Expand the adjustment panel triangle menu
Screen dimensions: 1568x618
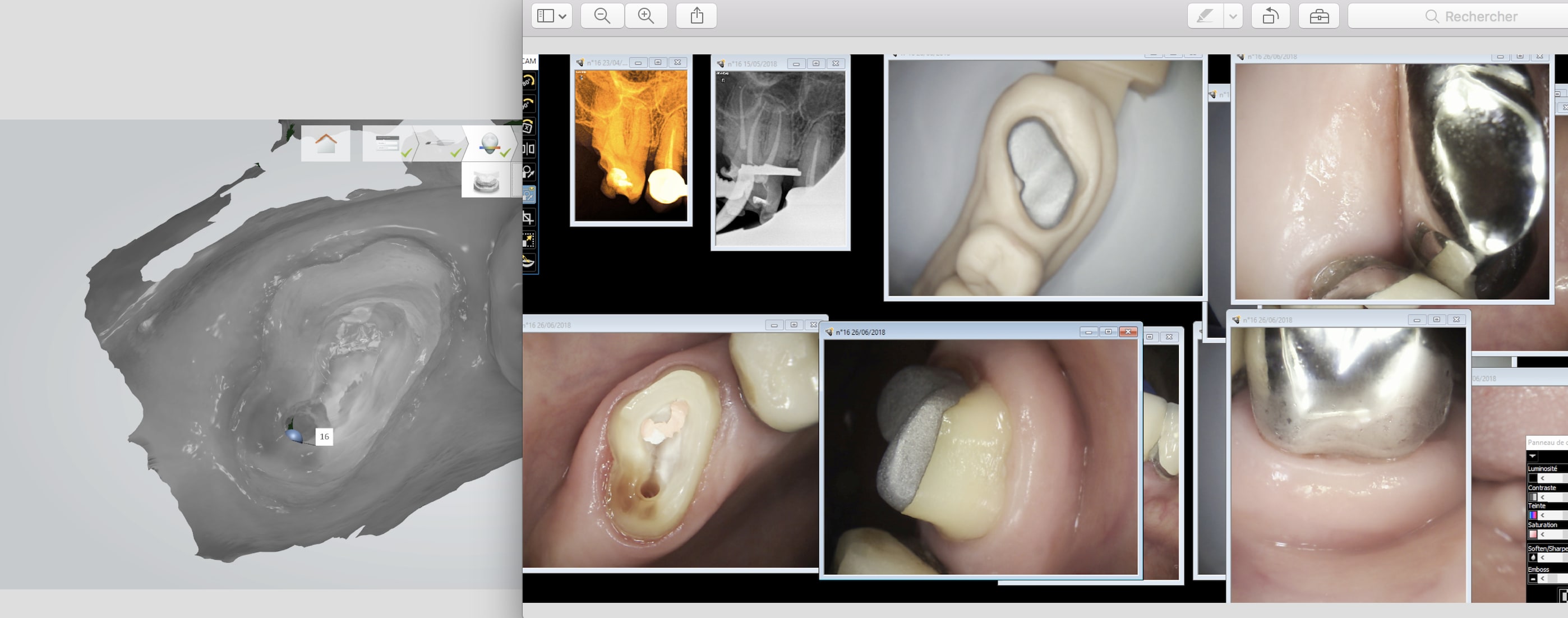(x=1533, y=456)
